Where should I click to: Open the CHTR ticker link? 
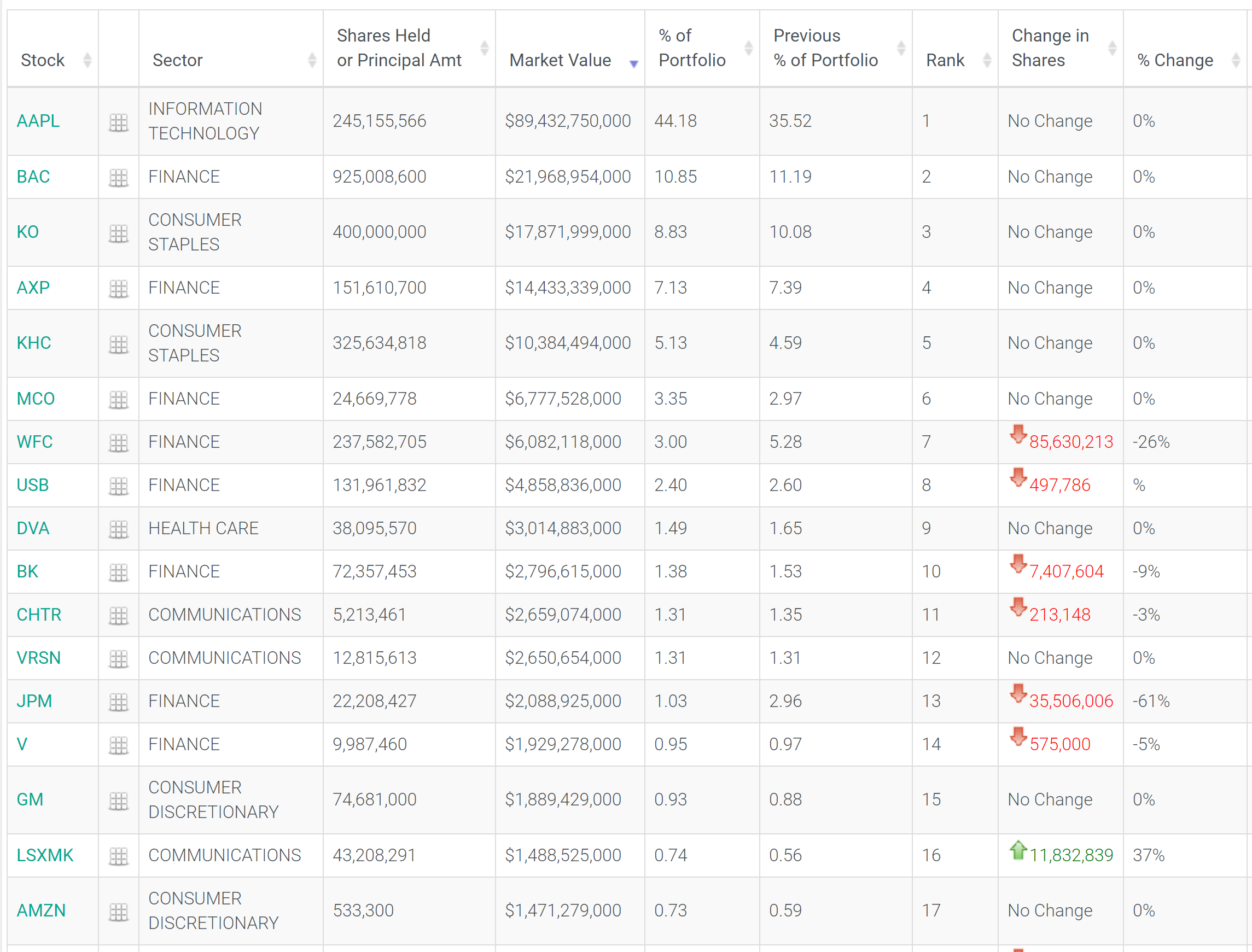[x=38, y=615]
